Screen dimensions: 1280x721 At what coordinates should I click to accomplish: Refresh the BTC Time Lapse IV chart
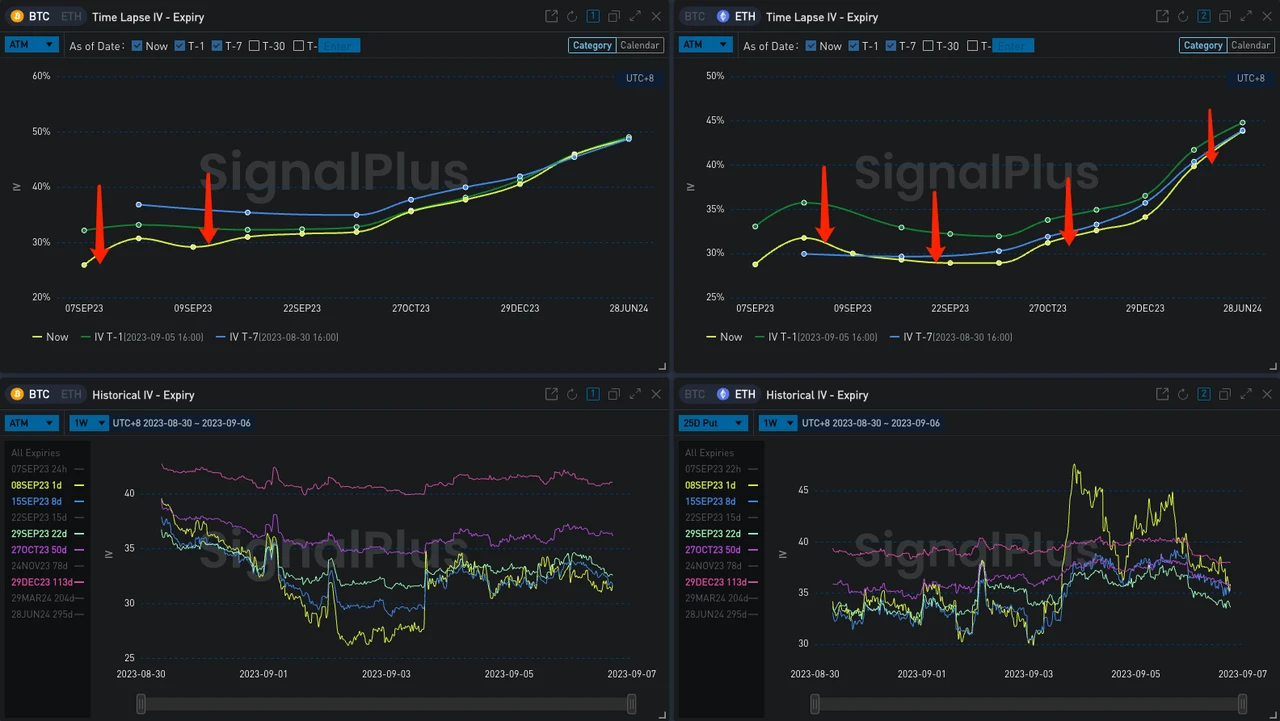pos(572,17)
